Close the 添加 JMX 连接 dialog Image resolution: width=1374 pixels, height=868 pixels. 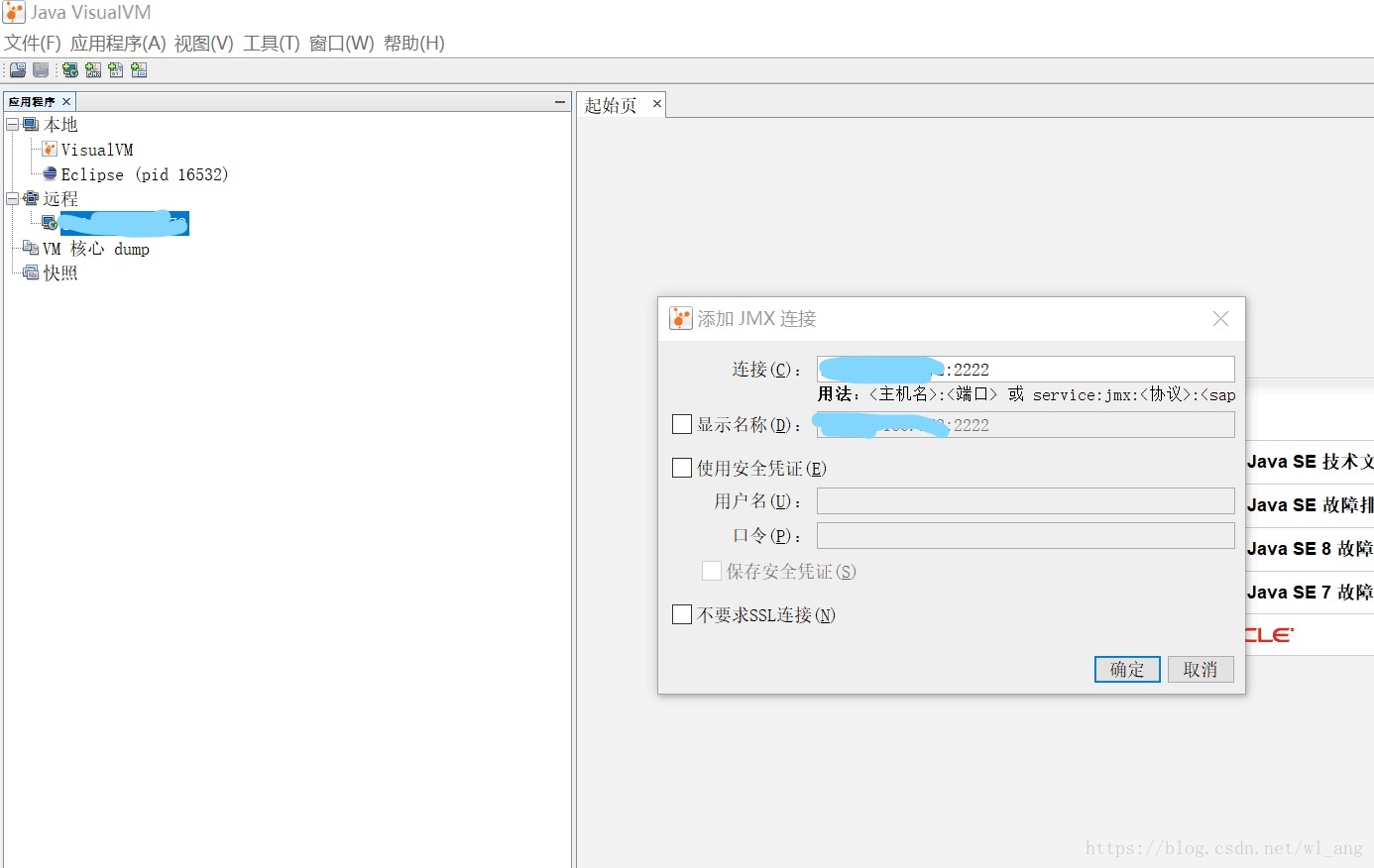[1220, 318]
